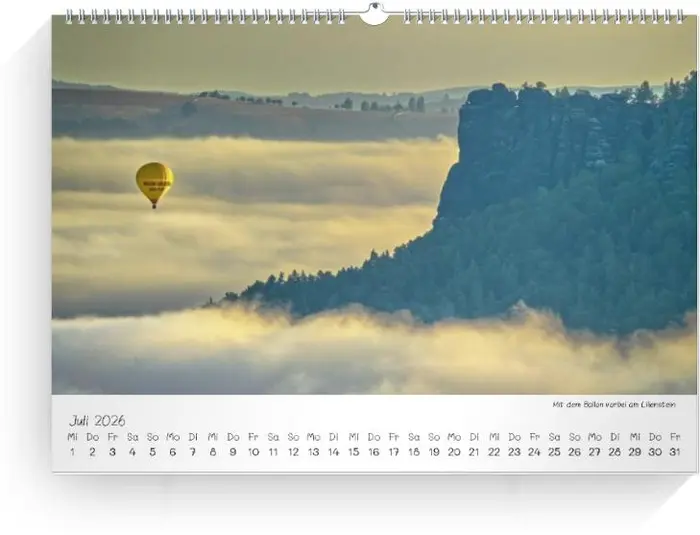This screenshot has width=700, height=535.
Task: Click the photo caption about Lilienstein
Action: point(613,405)
